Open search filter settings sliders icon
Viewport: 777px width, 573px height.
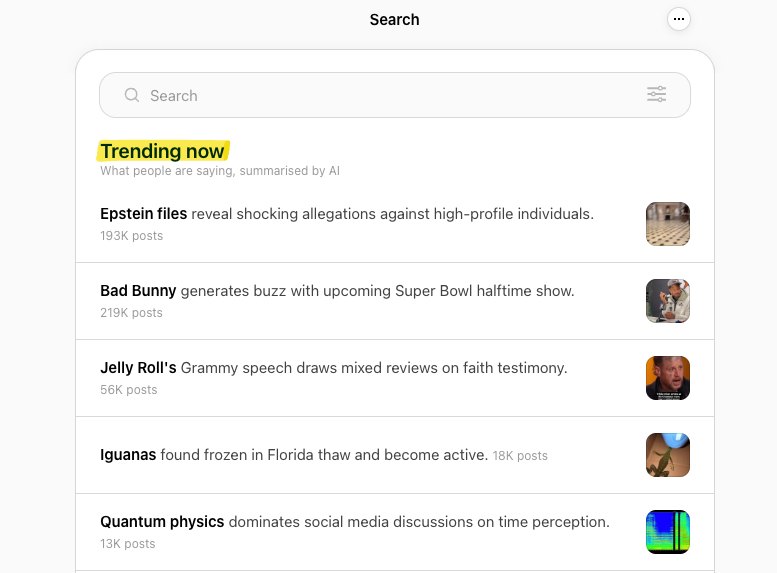pos(656,95)
